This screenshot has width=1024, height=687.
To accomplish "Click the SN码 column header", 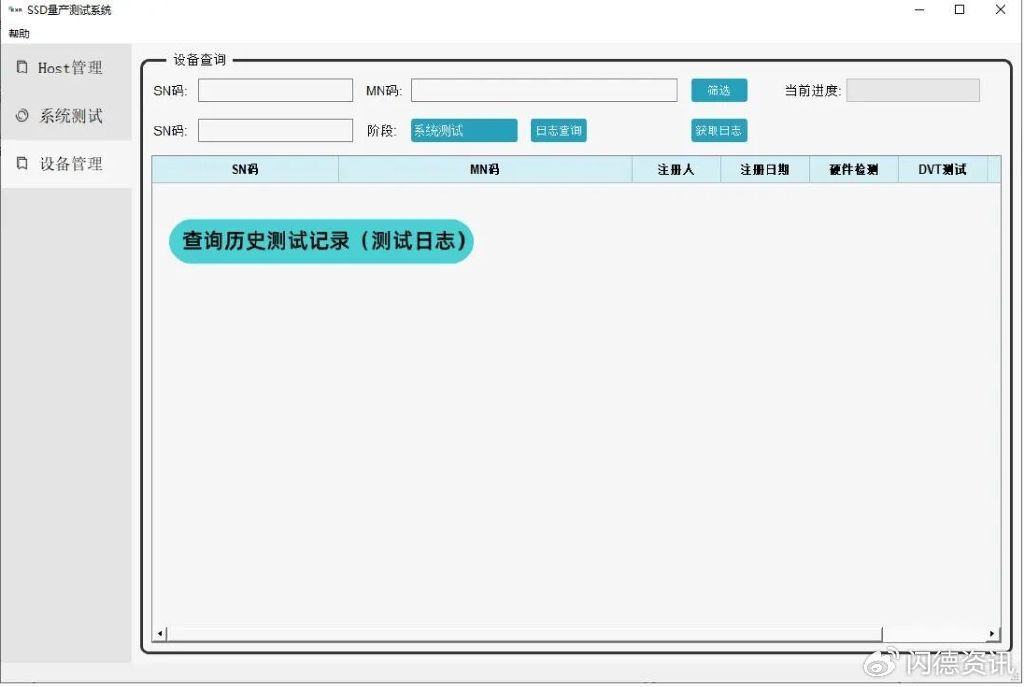I will 244,169.
